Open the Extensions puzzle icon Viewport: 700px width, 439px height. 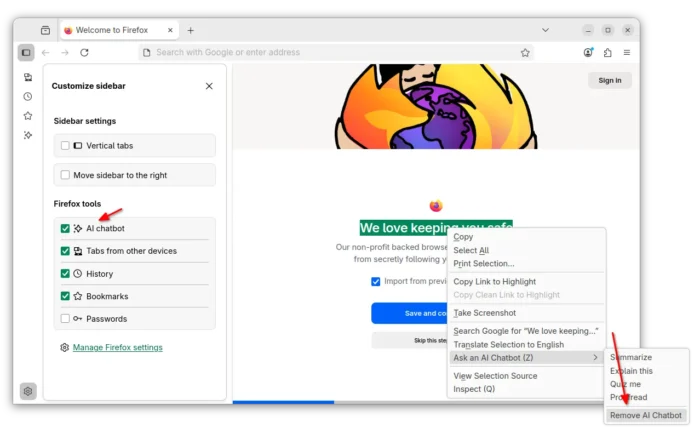[x=607, y=52]
